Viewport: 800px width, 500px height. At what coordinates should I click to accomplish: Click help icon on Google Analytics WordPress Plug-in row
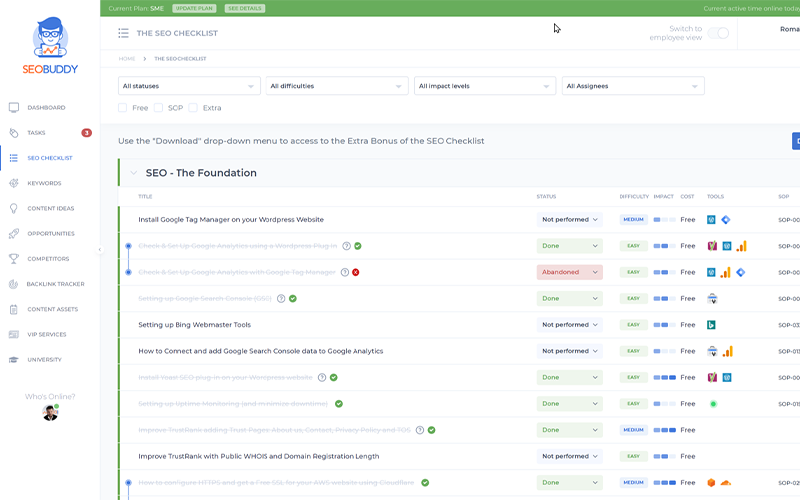pyautogui.click(x=346, y=246)
